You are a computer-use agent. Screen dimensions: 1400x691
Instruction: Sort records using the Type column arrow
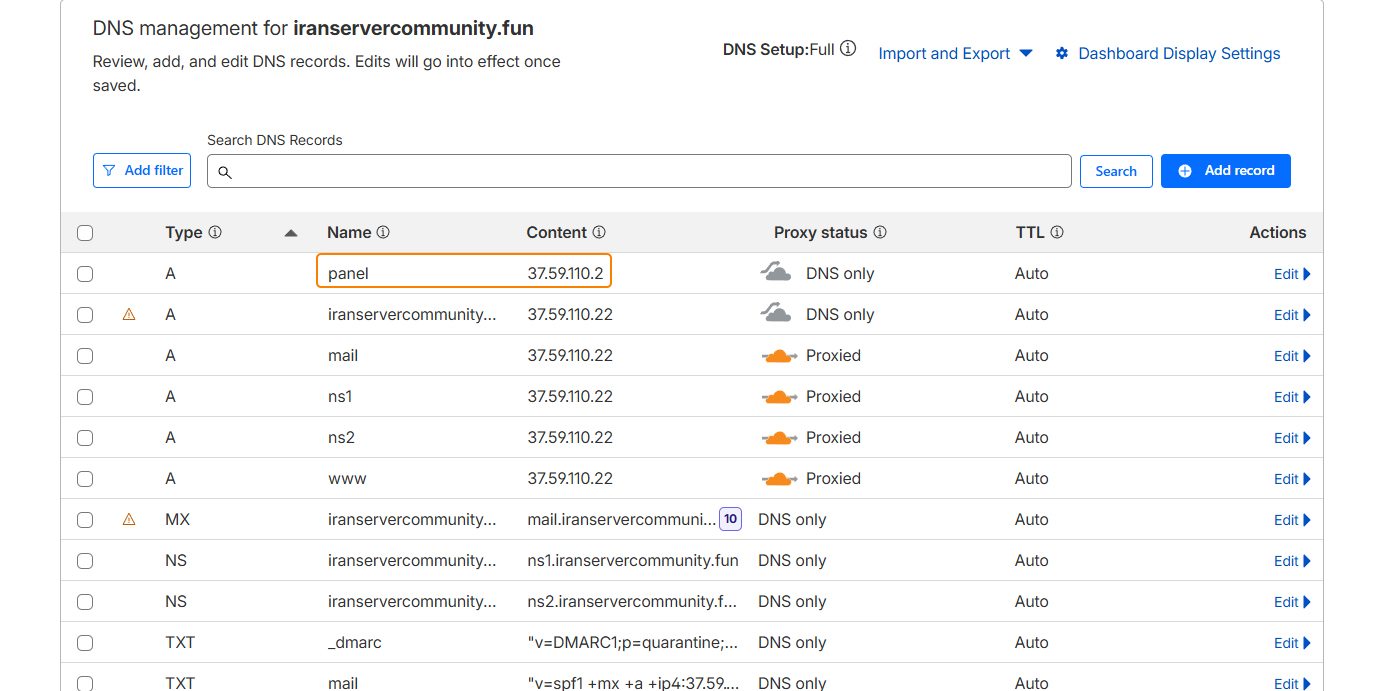point(291,233)
